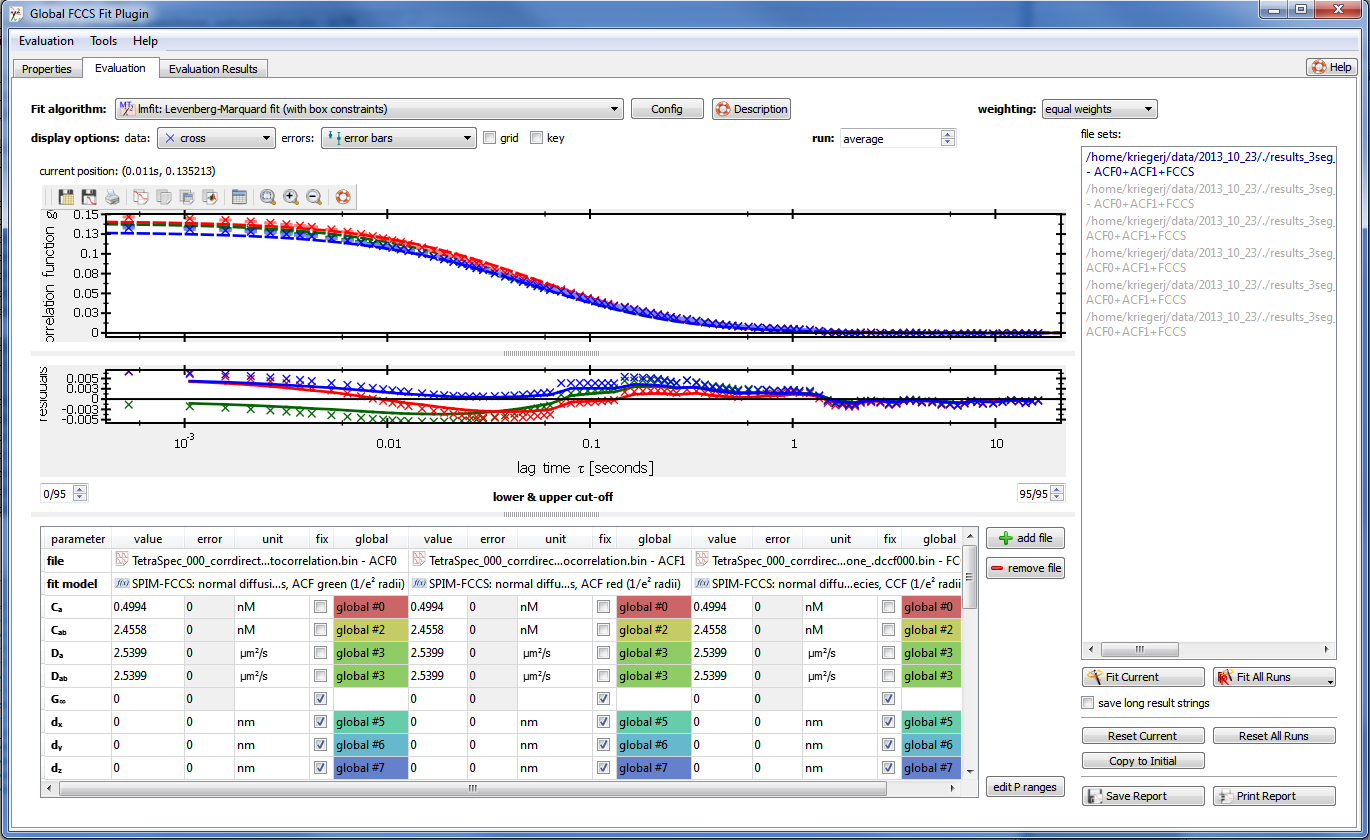
Task: Click the zoom all magnifier icon
Action: pos(268,197)
